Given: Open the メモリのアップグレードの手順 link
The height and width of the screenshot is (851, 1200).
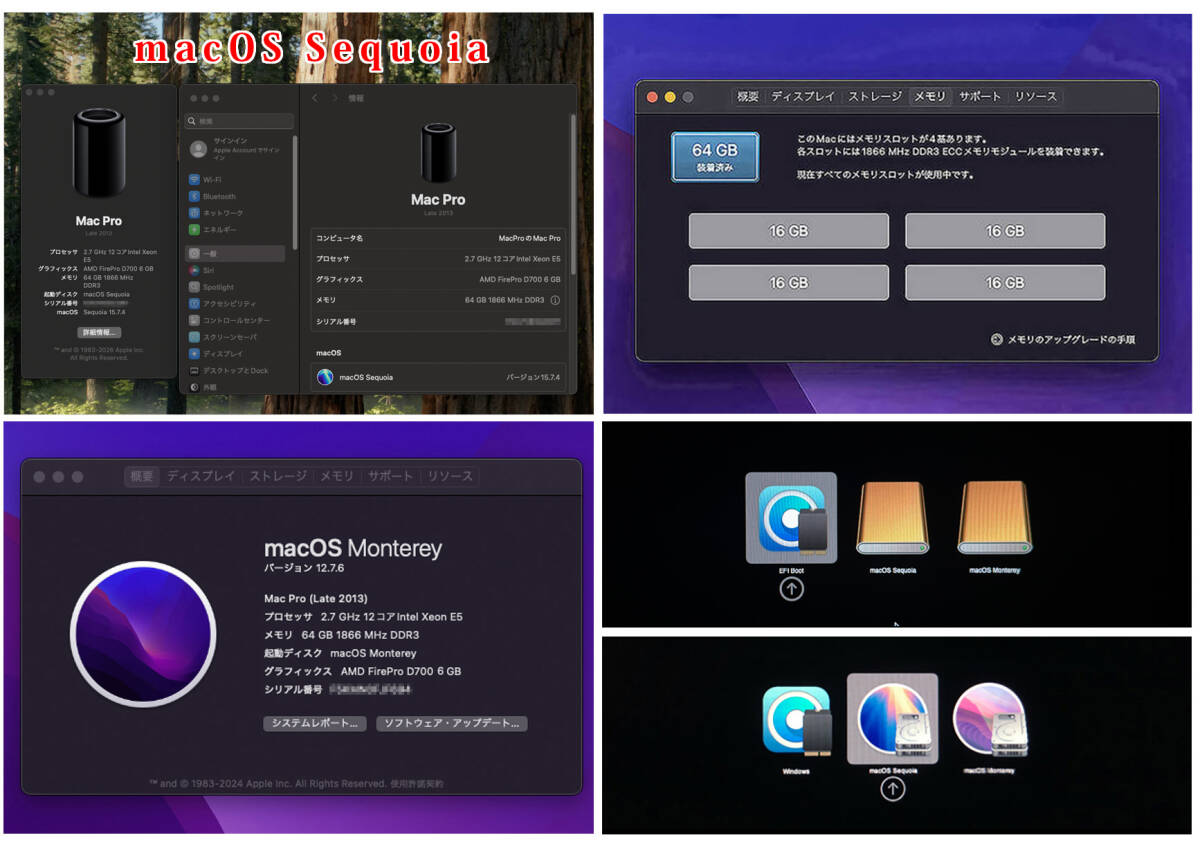Looking at the screenshot, I should tap(1070, 339).
